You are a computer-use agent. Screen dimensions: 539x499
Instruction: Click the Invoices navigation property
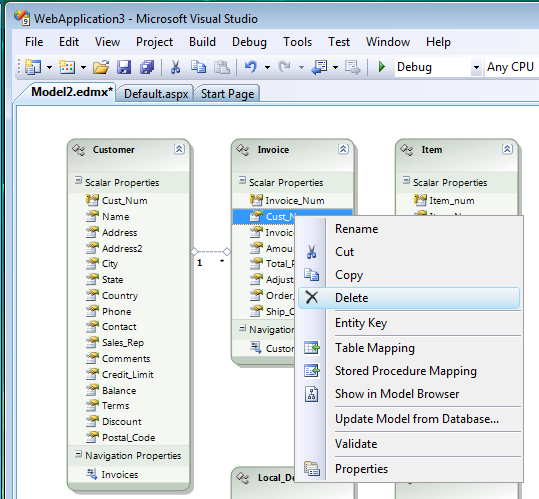pyautogui.click(x=120, y=475)
